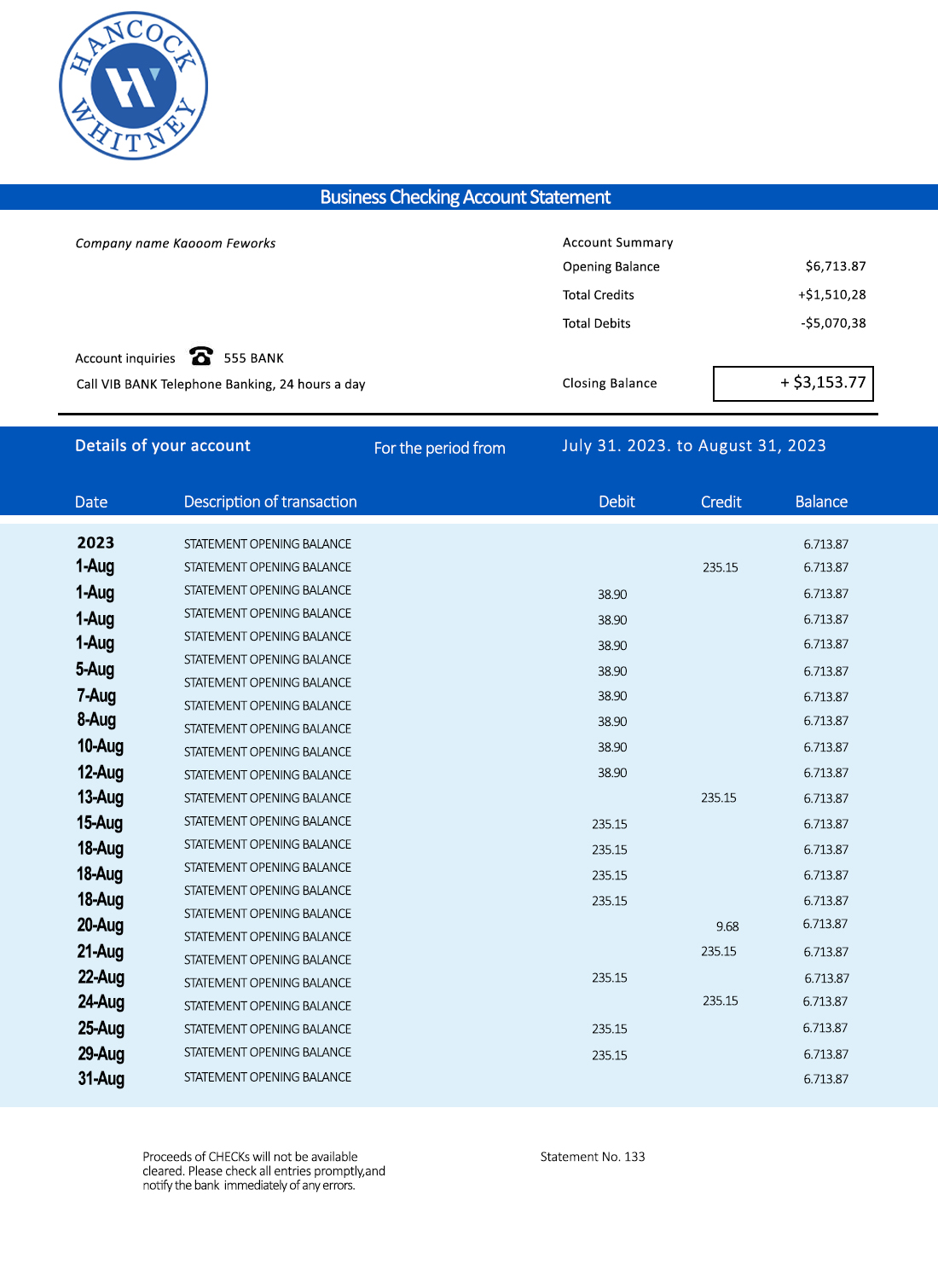The image size is (938, 1288).
Task: Click the 9.68 credit entry
Action: pyautogui.click(x=727, y=926)
